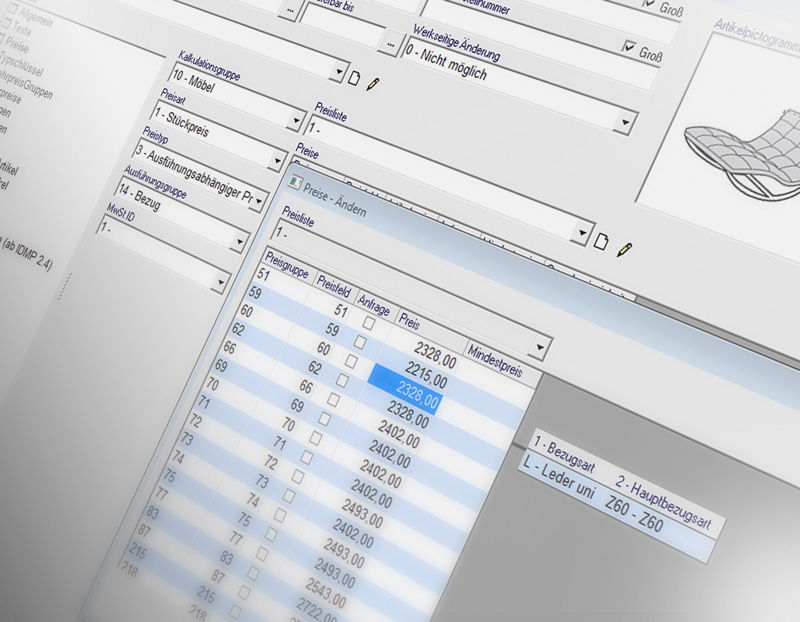The image size is (800, 622).
Task: Click the '1 - Bezugsart' column header
Action: 564,453
